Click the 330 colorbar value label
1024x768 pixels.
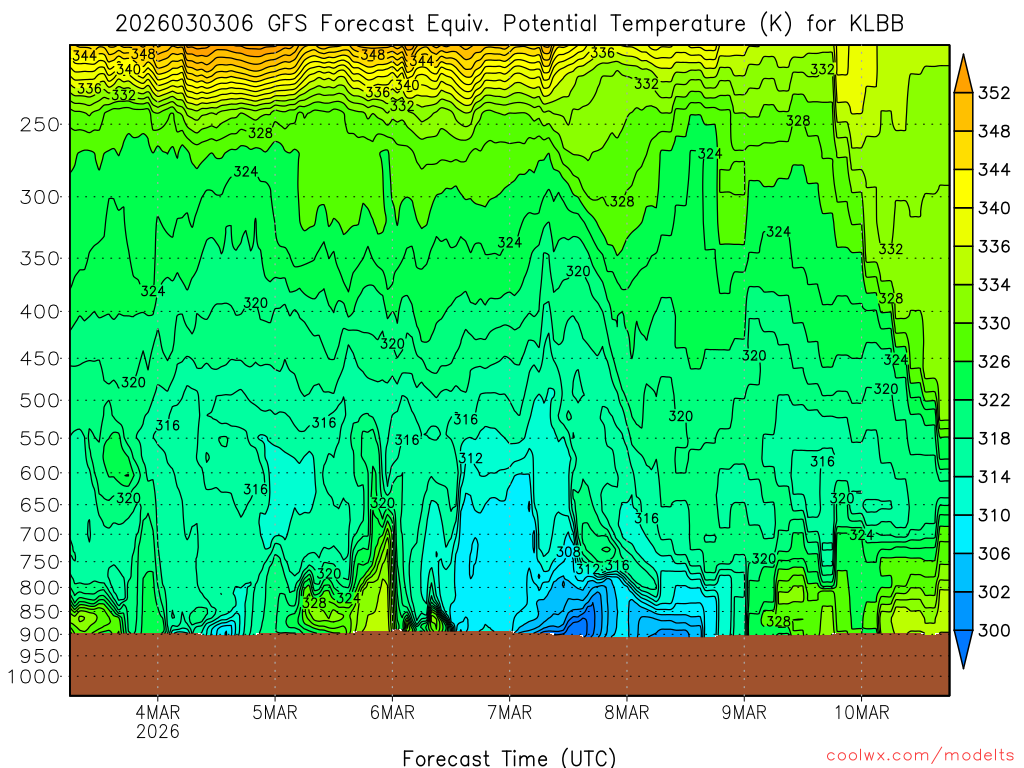coord(994,323)
